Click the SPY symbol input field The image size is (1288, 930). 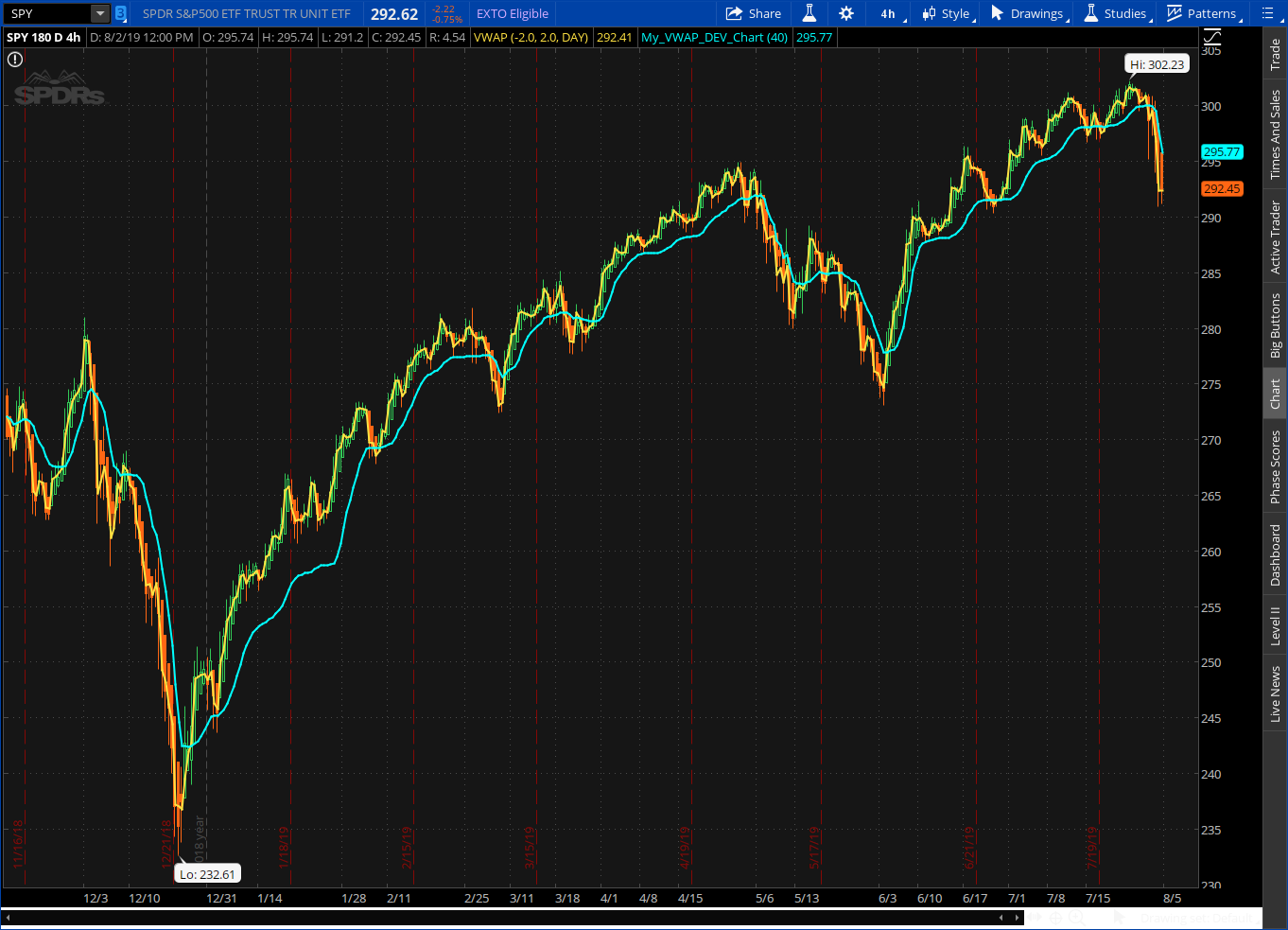click(47, 13)
